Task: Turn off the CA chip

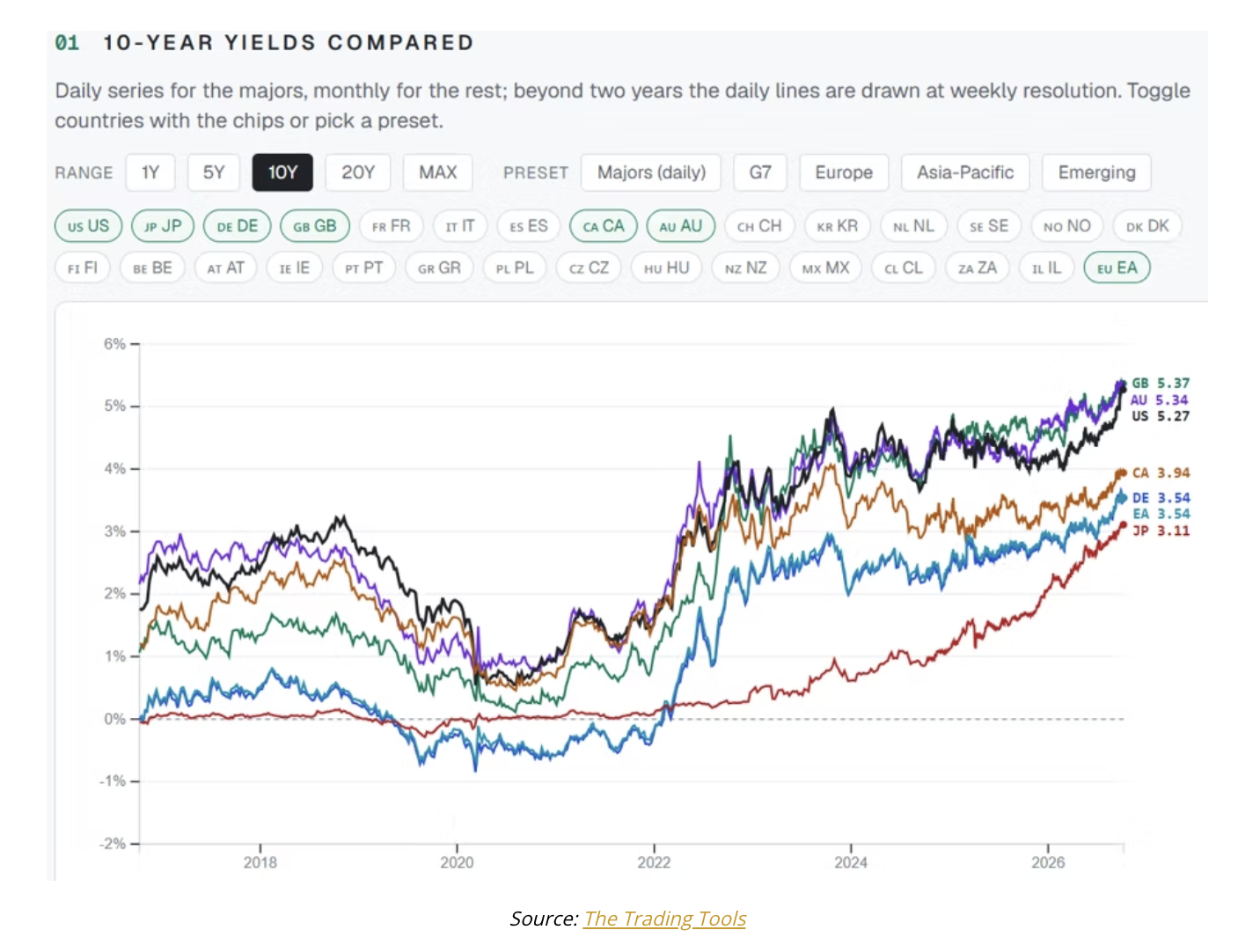Action: tap(604, 226)
